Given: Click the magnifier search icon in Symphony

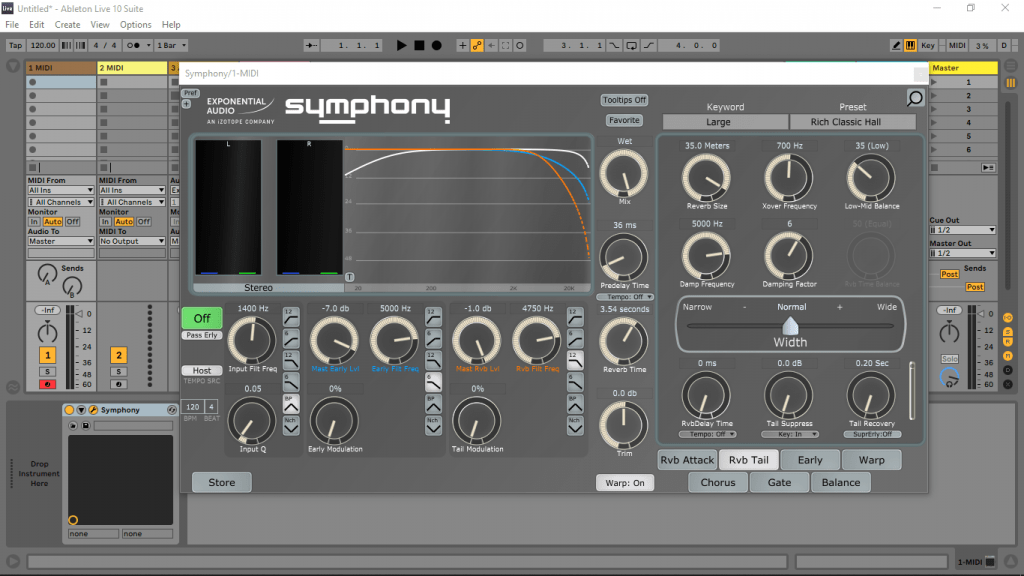Looking at the screenshot, I should pos(915,99).
